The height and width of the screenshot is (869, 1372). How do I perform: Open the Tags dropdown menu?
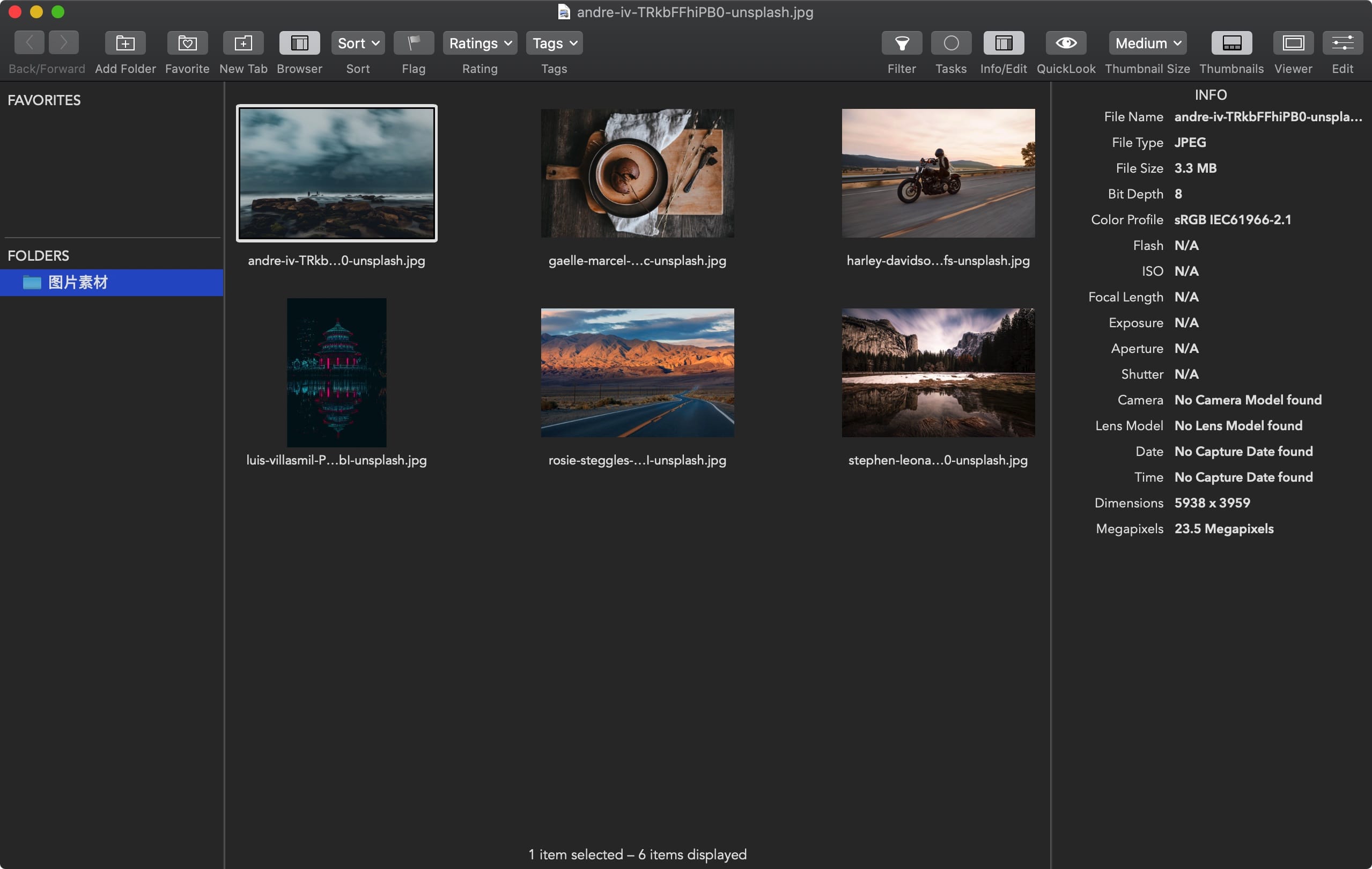pos(554,43)
